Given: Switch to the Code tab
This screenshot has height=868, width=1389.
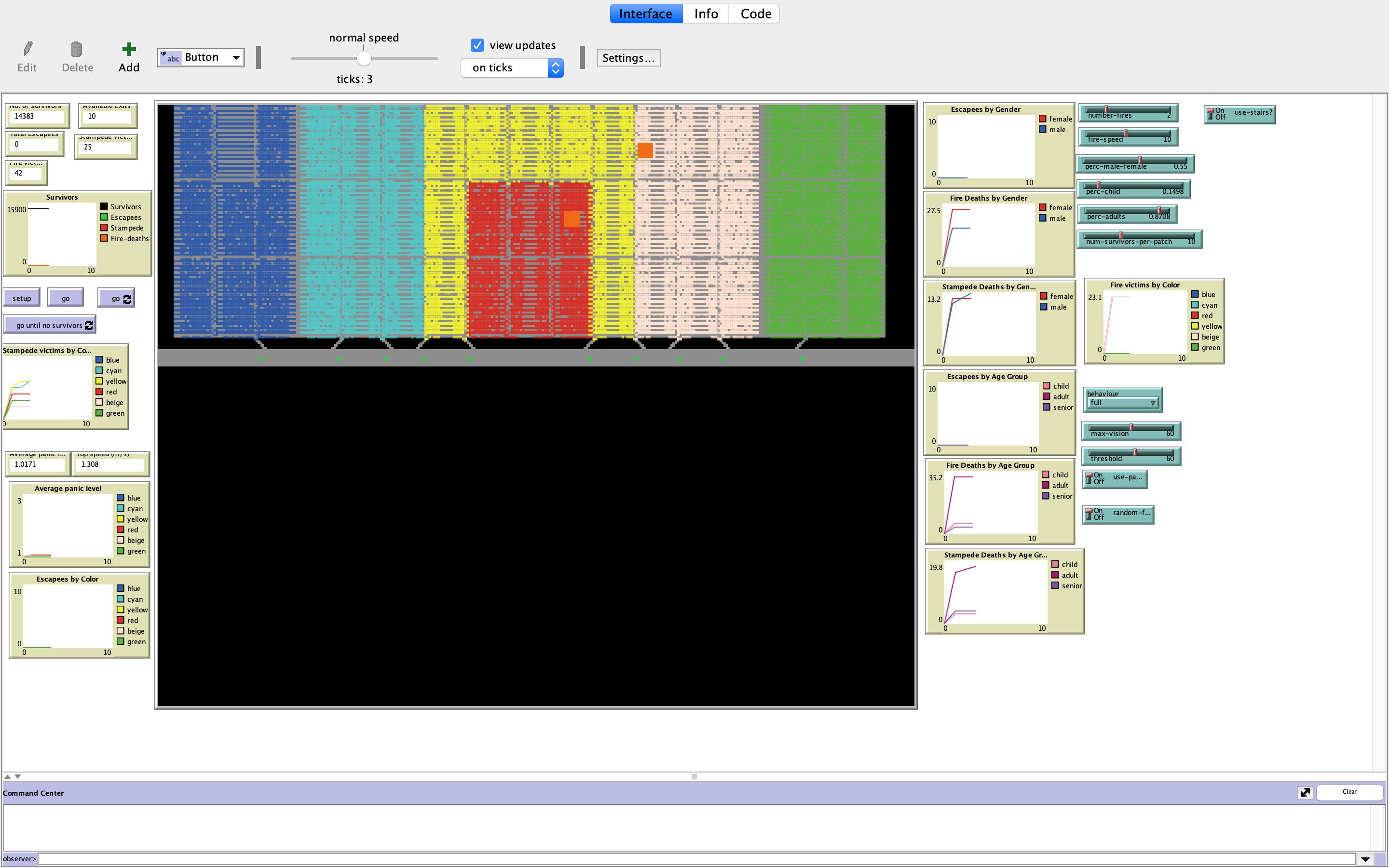Looking at the screenshot, I should [755, 14].
